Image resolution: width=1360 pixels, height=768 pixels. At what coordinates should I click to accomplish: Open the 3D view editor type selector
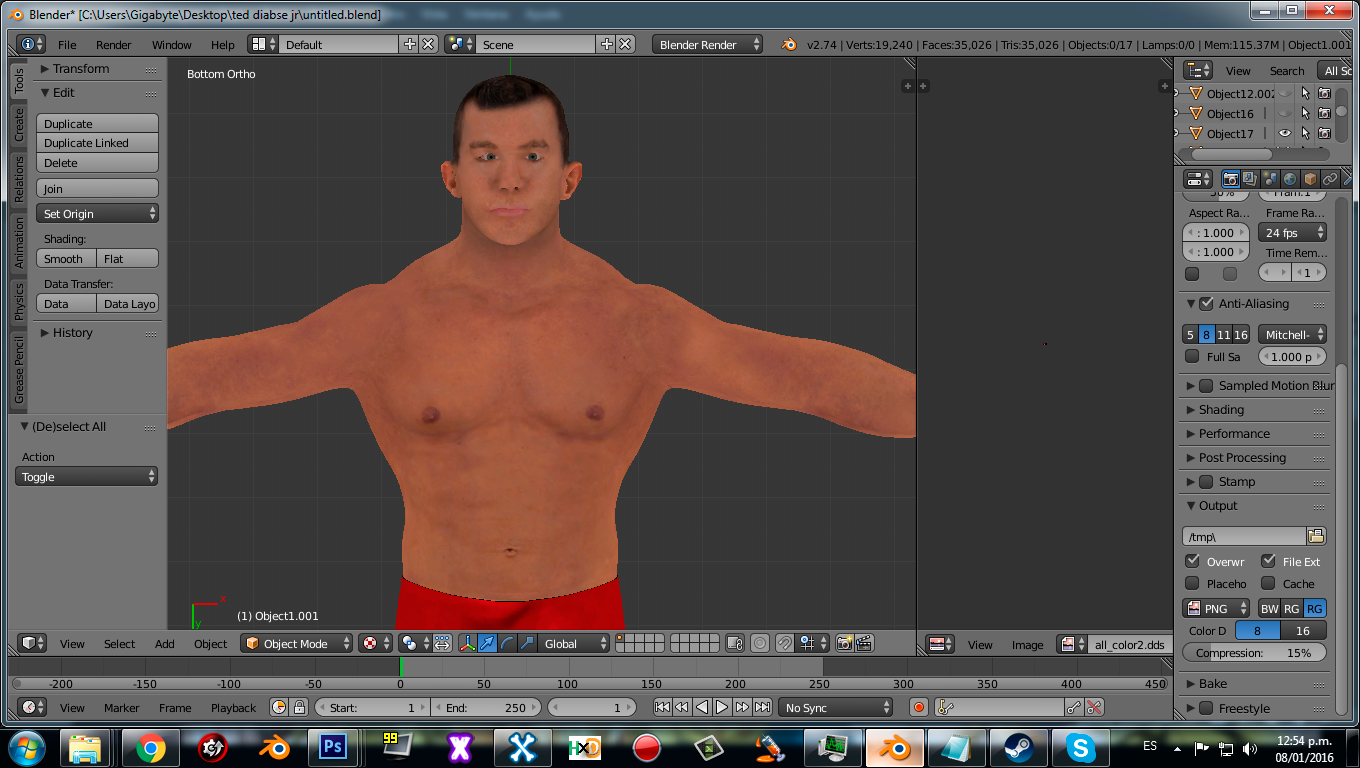click(32, 643)
